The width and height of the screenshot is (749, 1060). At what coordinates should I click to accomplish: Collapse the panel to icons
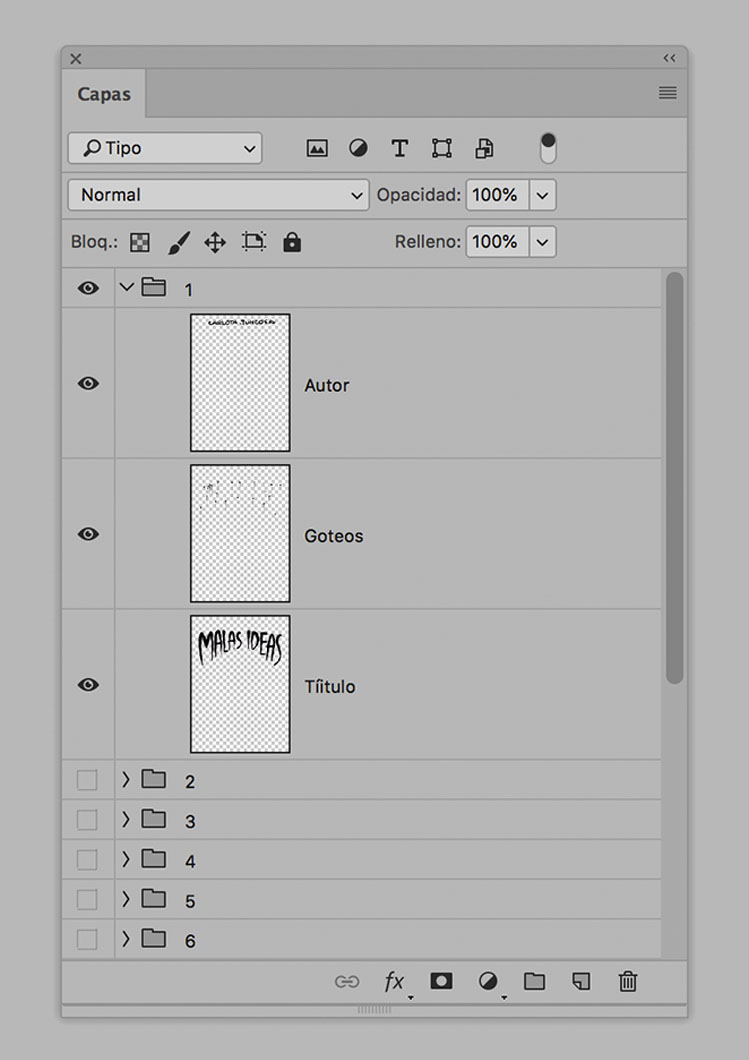[x=669, y=58]
